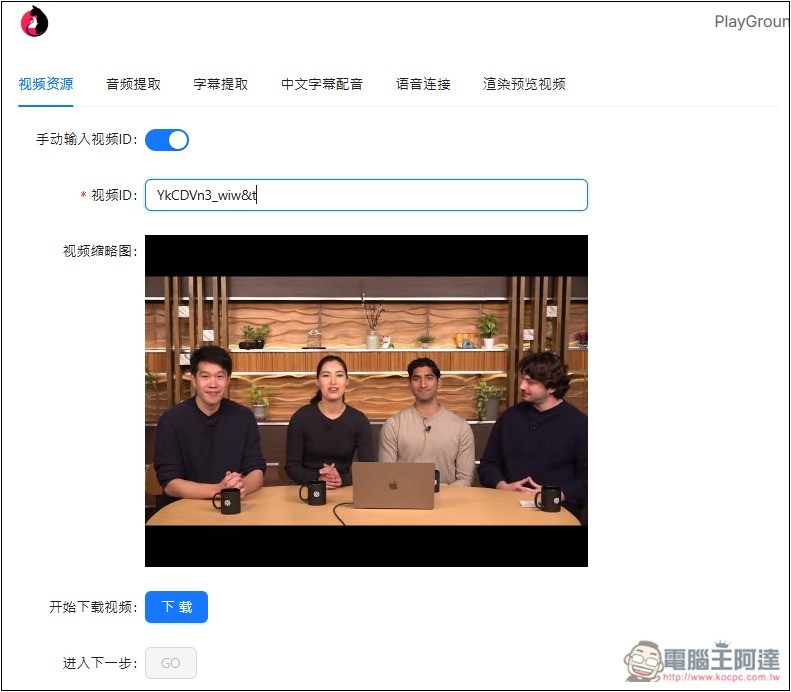Screen dimensions: 791x692
Task: Open the 音频提取 tab
Action: [133, 84]
